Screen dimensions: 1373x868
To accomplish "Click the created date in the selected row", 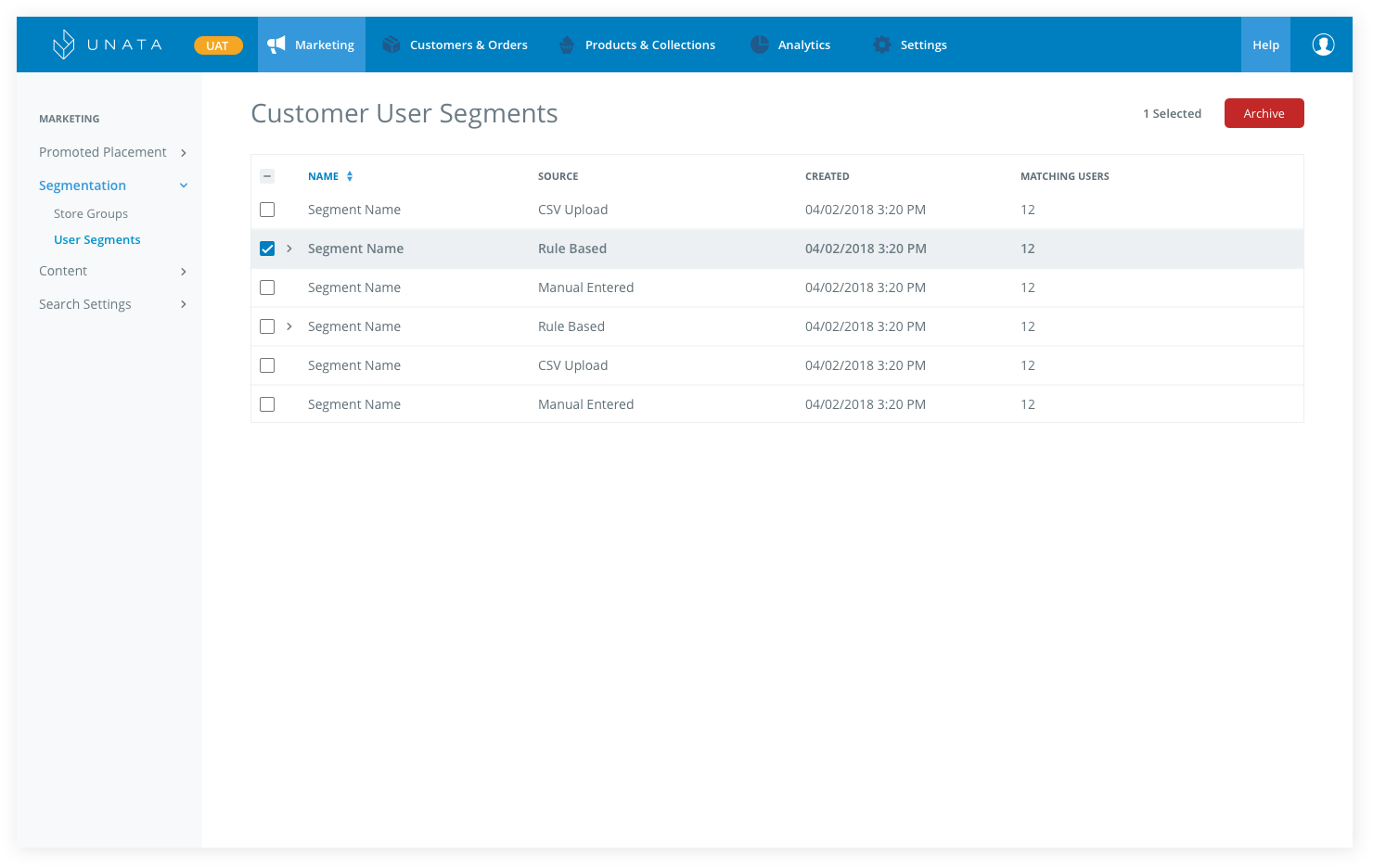I will 866,249.
